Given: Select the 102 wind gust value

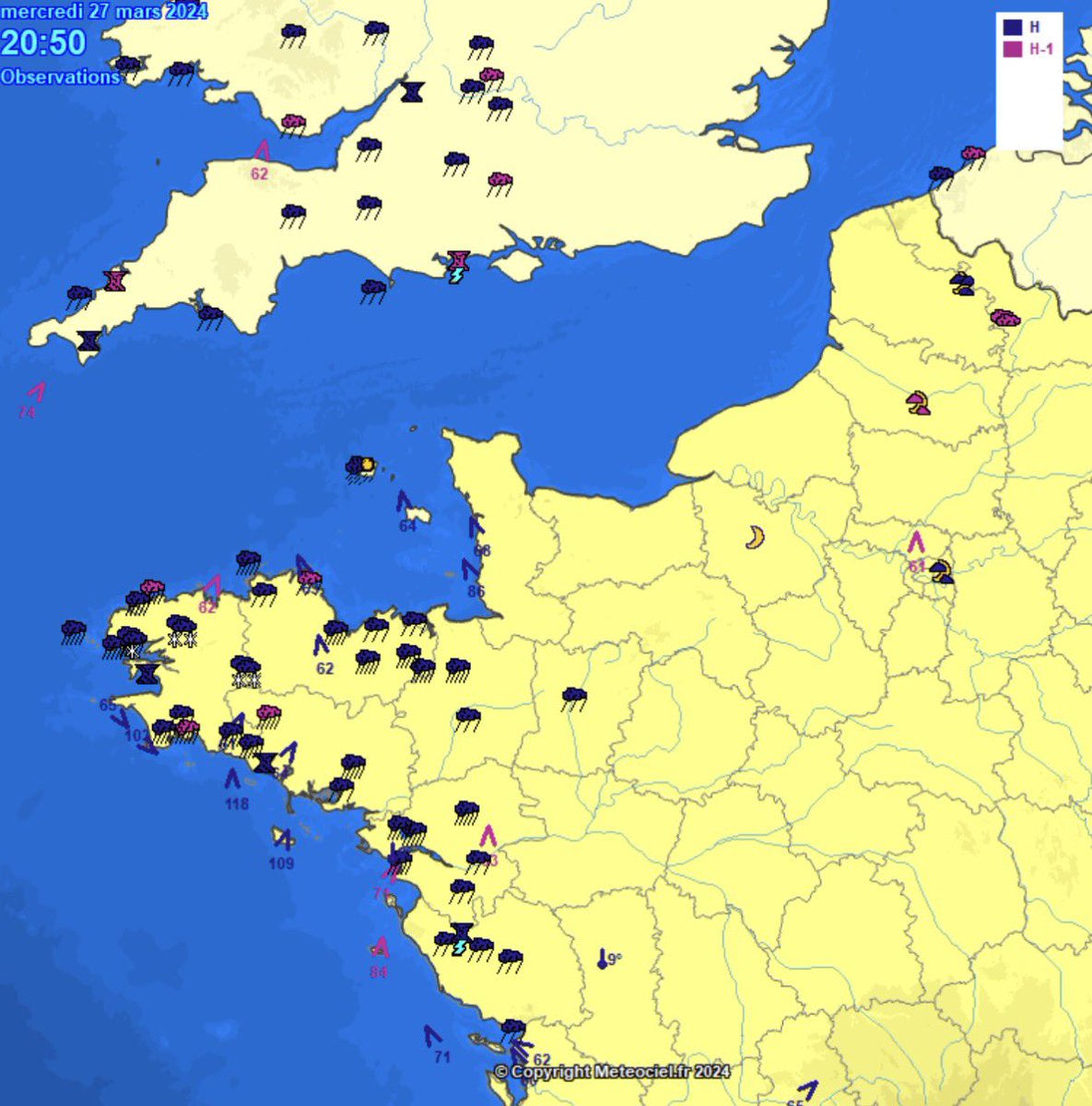Looking at the screenshot, I should tap(135, 736).
